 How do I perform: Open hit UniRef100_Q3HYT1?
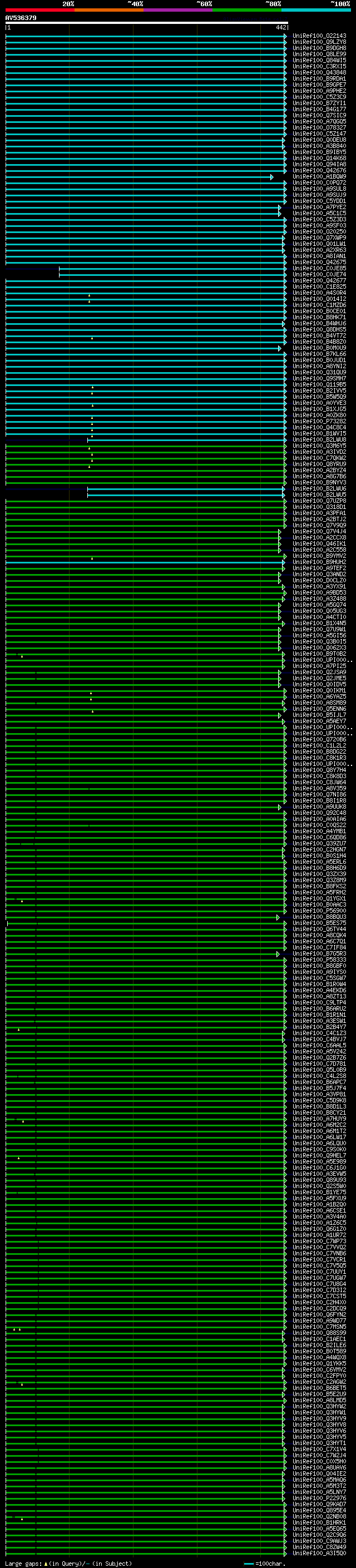point(319,1443)
